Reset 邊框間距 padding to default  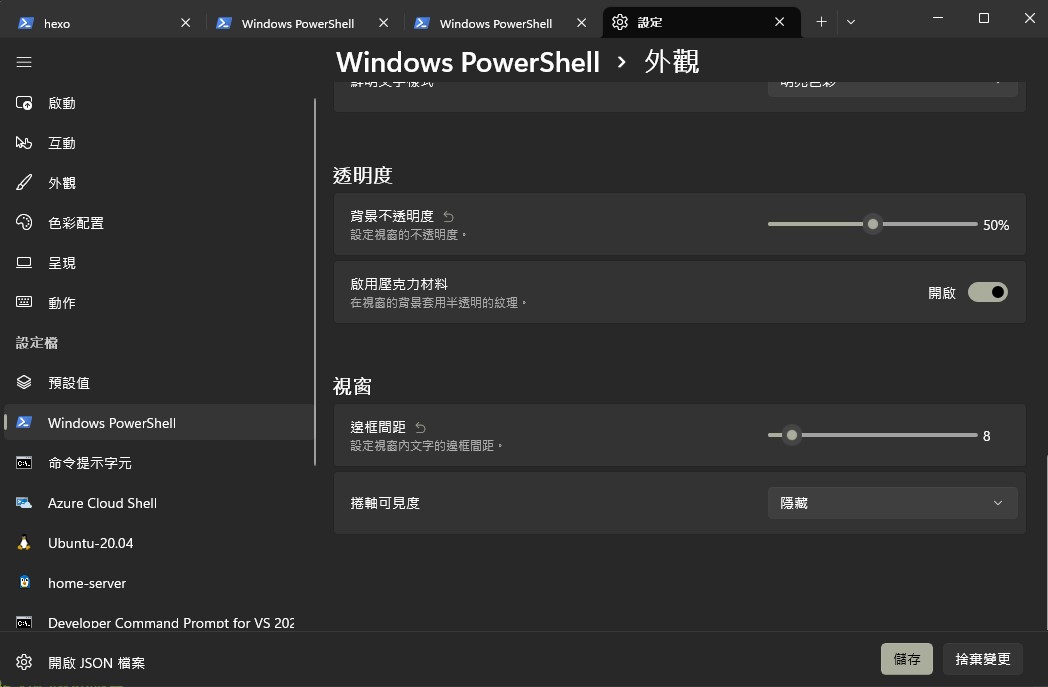[x=420, y=428]
